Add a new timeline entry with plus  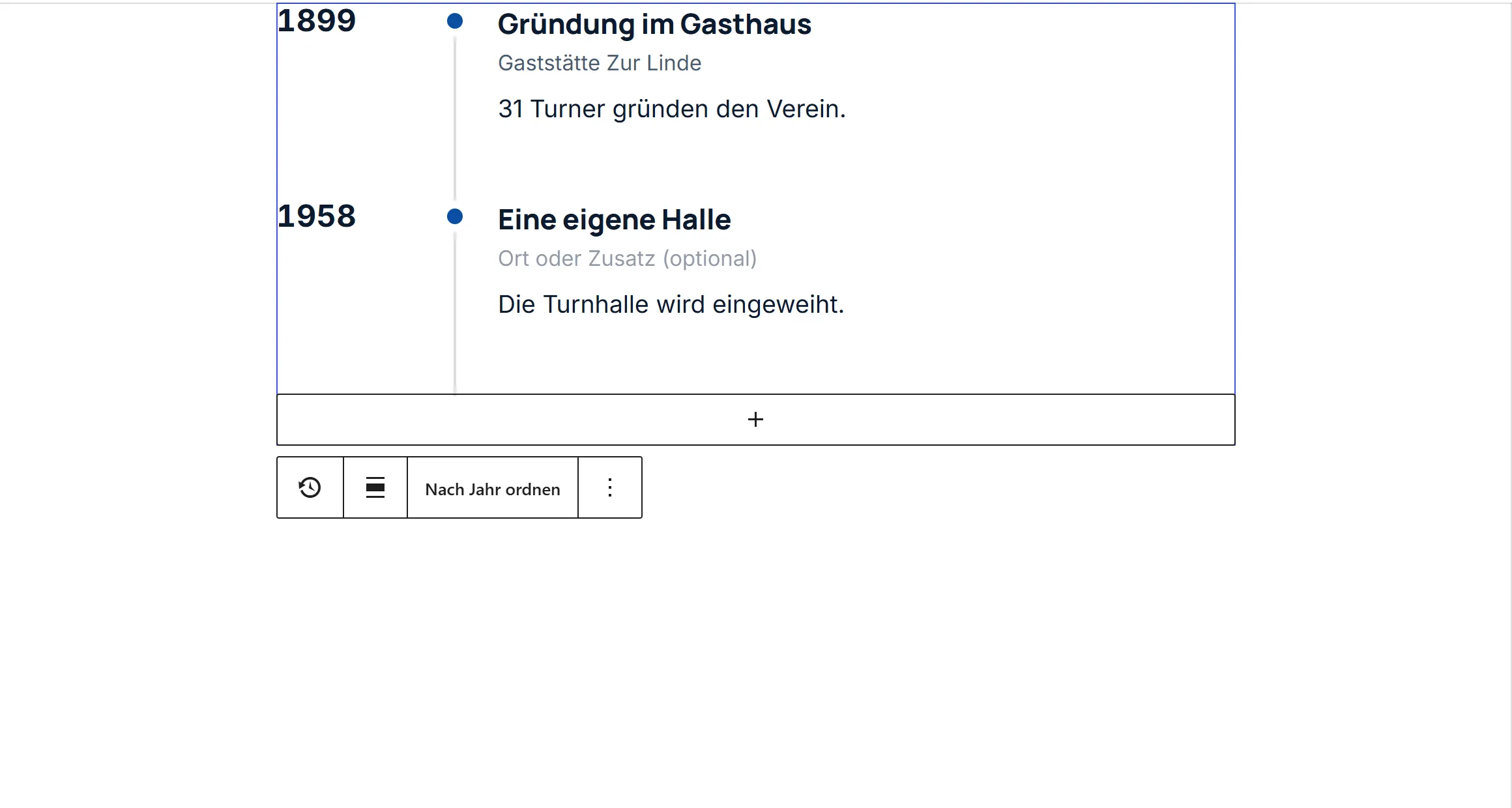click(756, 420)
